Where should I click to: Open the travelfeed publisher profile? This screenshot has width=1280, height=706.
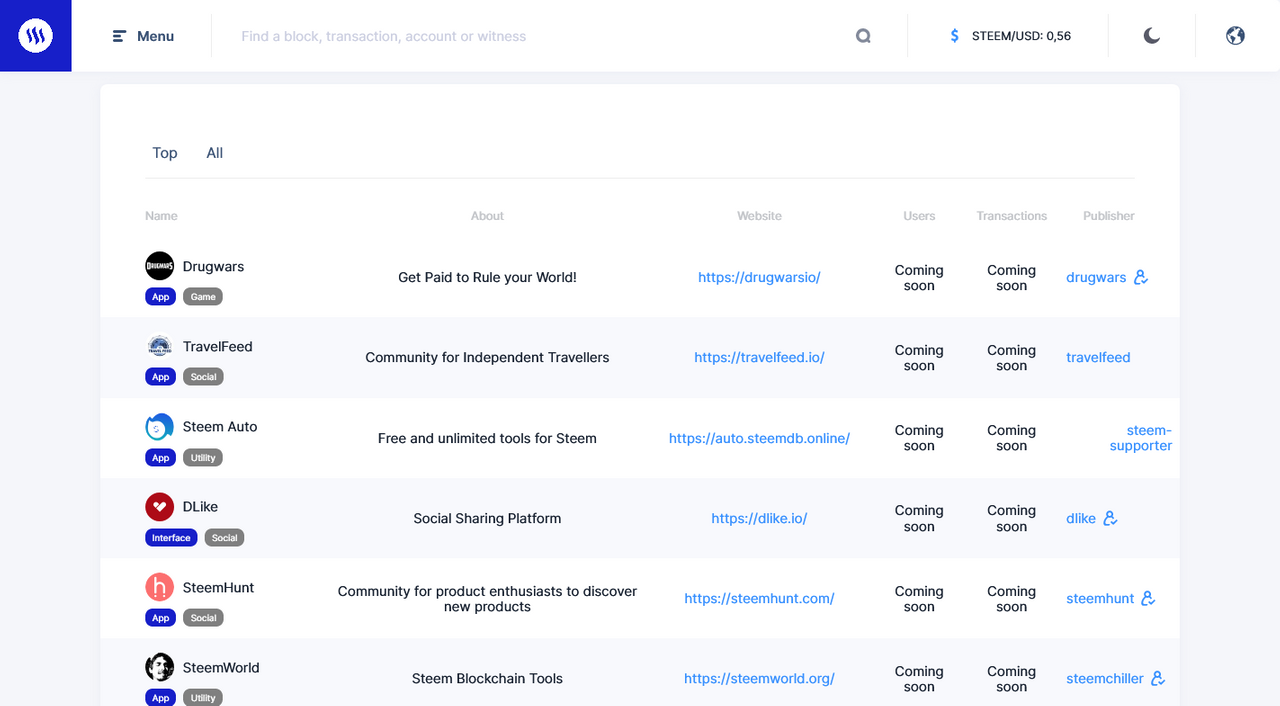pyautogui.click(x=1098, y=358)
